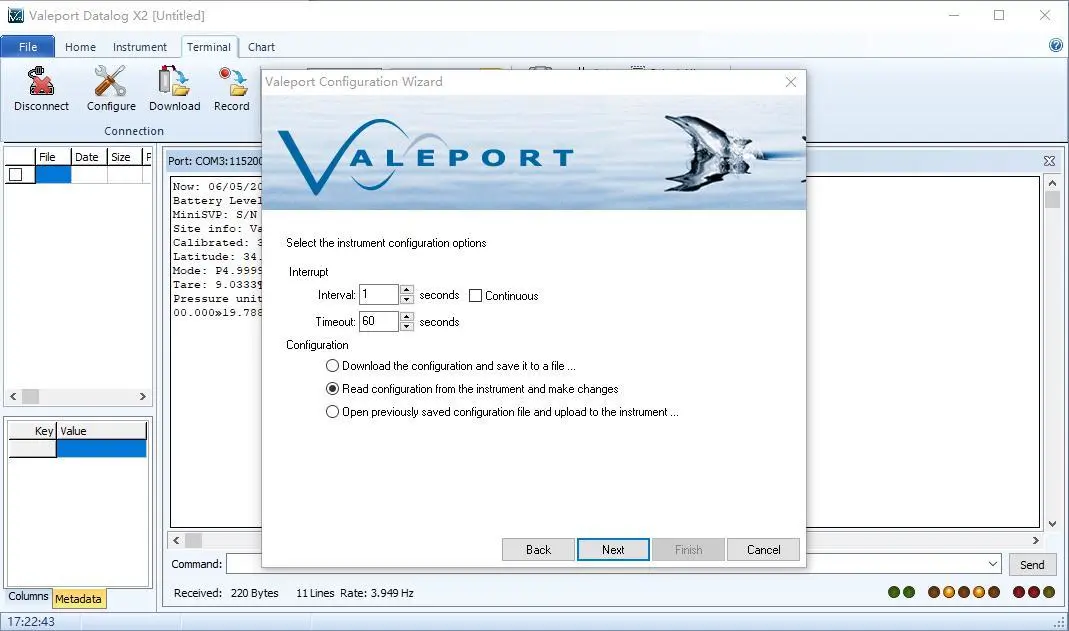Increase the Interval value with up arrow

click(406, 290)
